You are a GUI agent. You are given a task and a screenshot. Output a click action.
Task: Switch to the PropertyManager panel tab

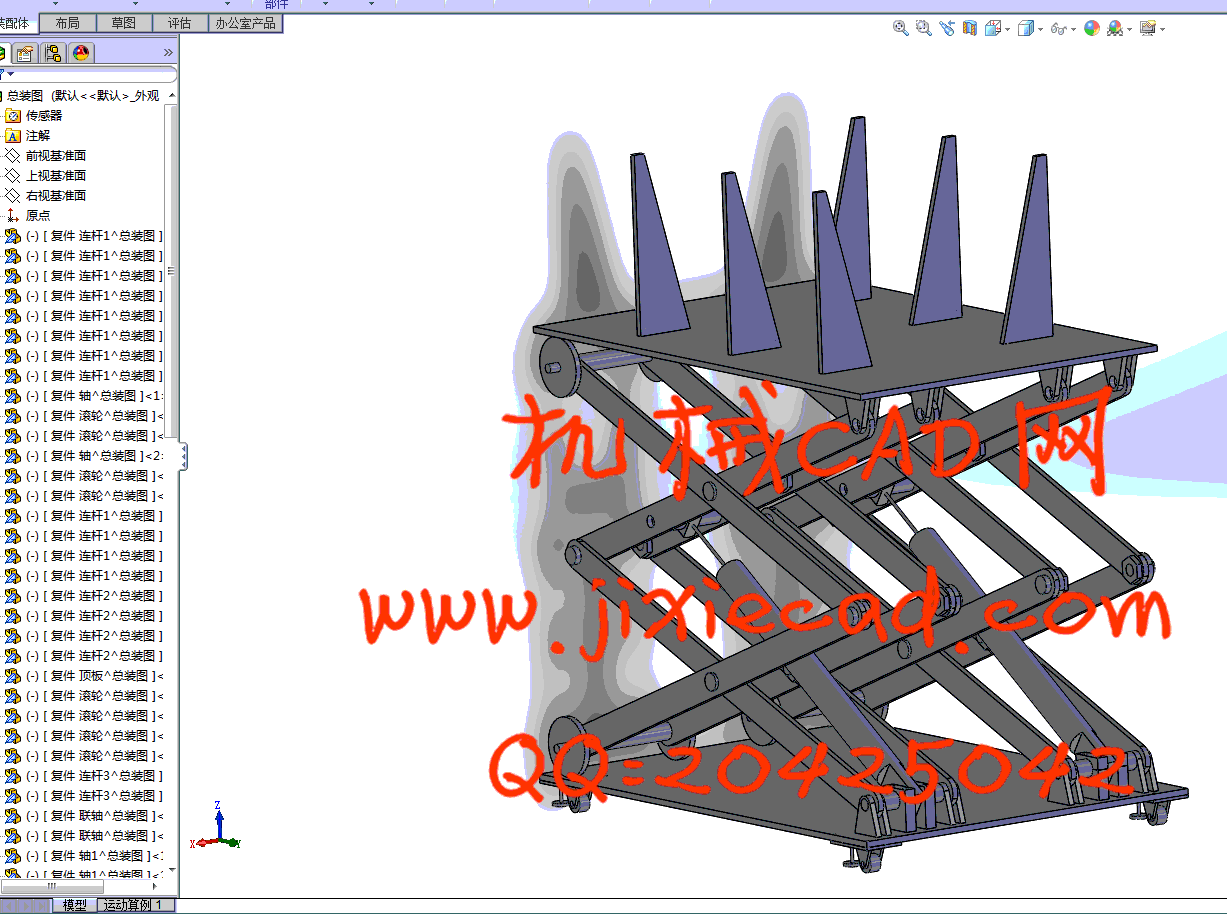click(x=25, y=53)
